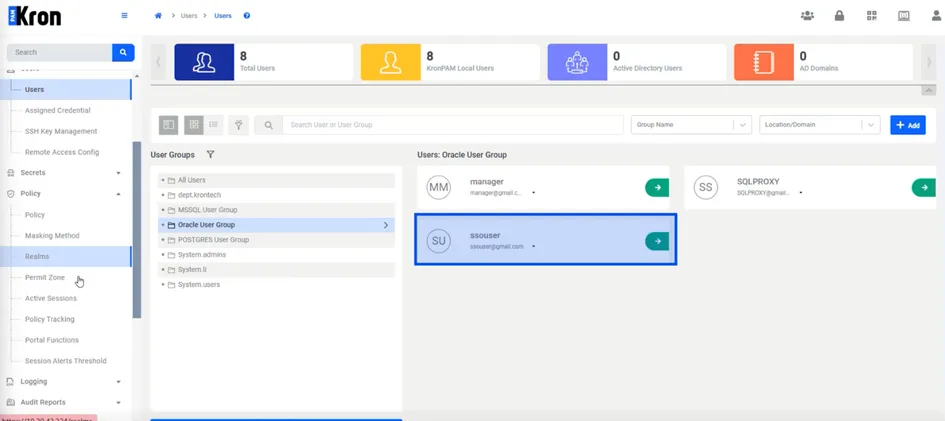
Task: Click Users breadcrumb link after home
Action: pyautogui.click(x=189, y=16)
